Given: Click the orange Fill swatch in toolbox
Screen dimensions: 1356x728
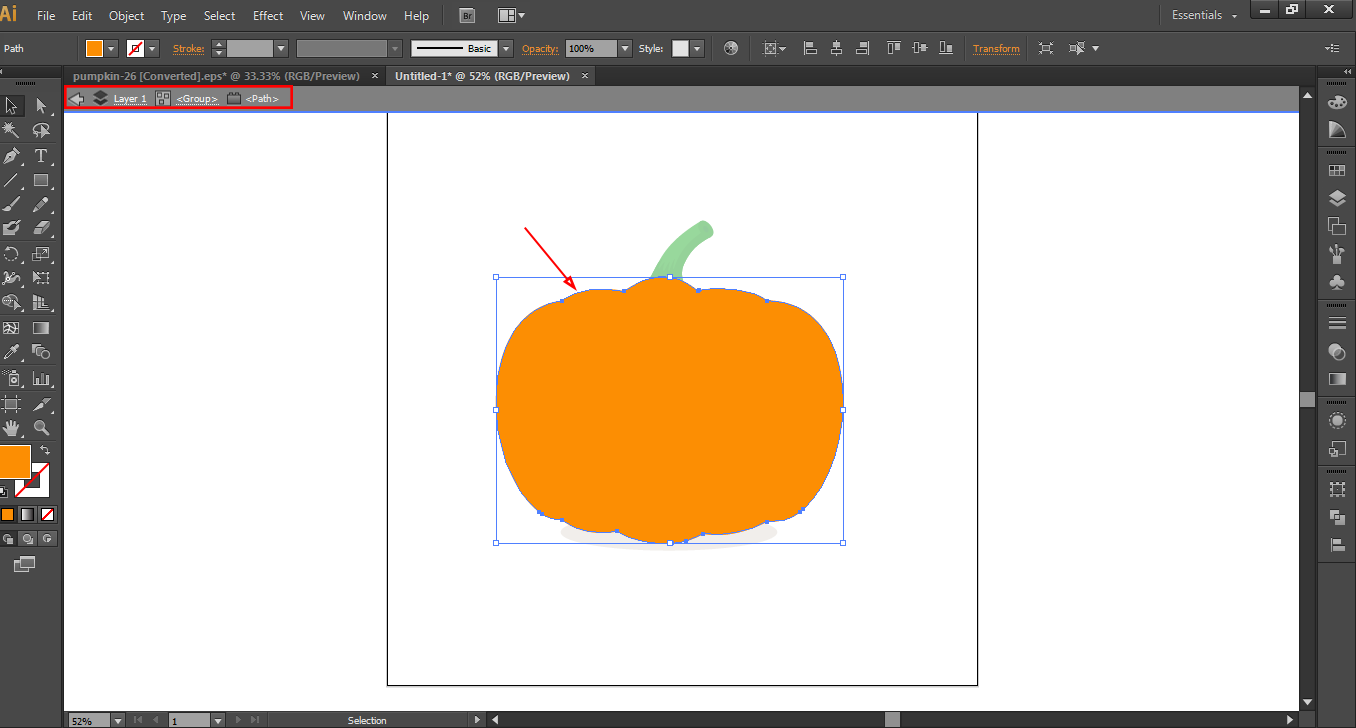Looking at the screenshot, I should pyautogui.click(x=14, y=462).
